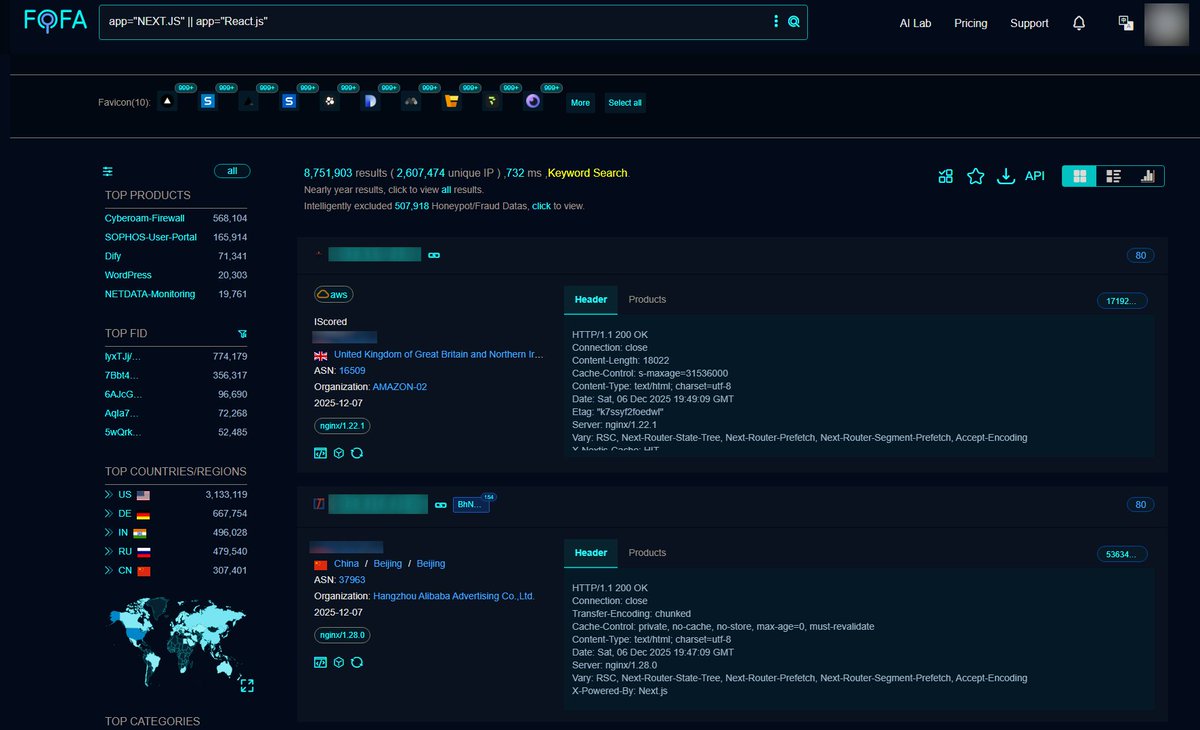1200x730 pixels.
Task: Click the download results icon
Action: (x=1006, y=176)
